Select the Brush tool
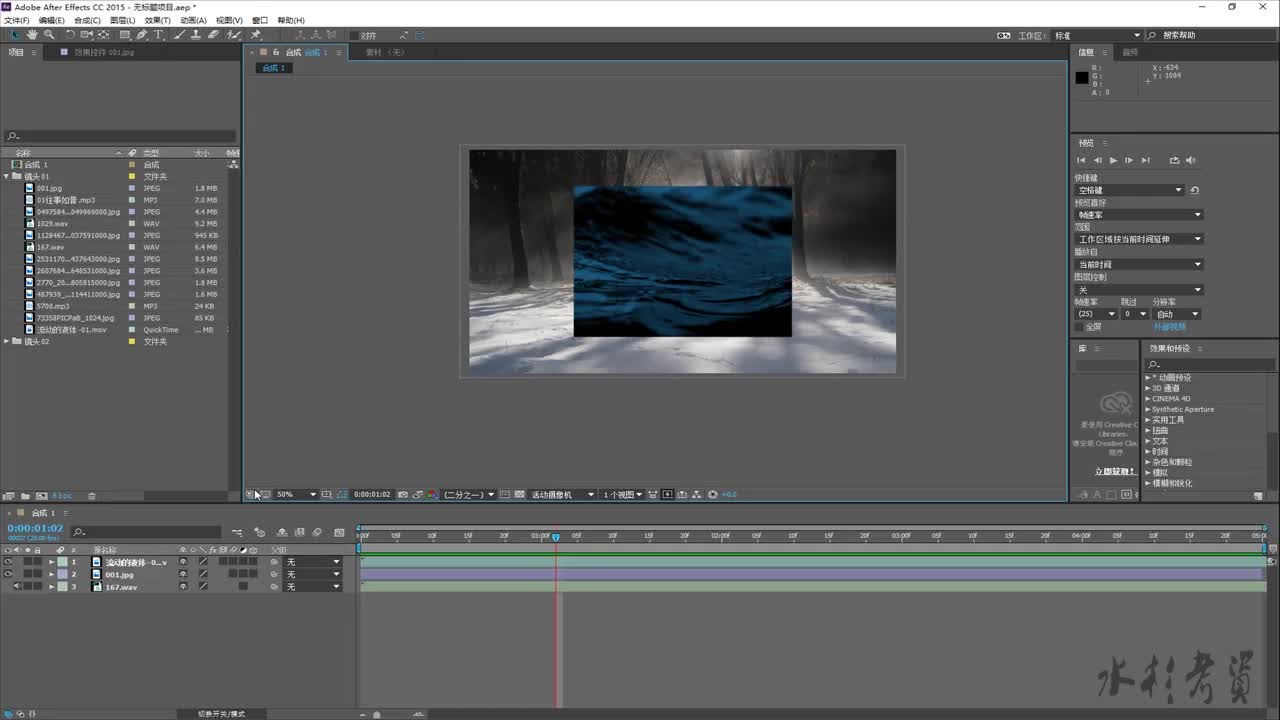1280x720 pixels. click(179, 35)
